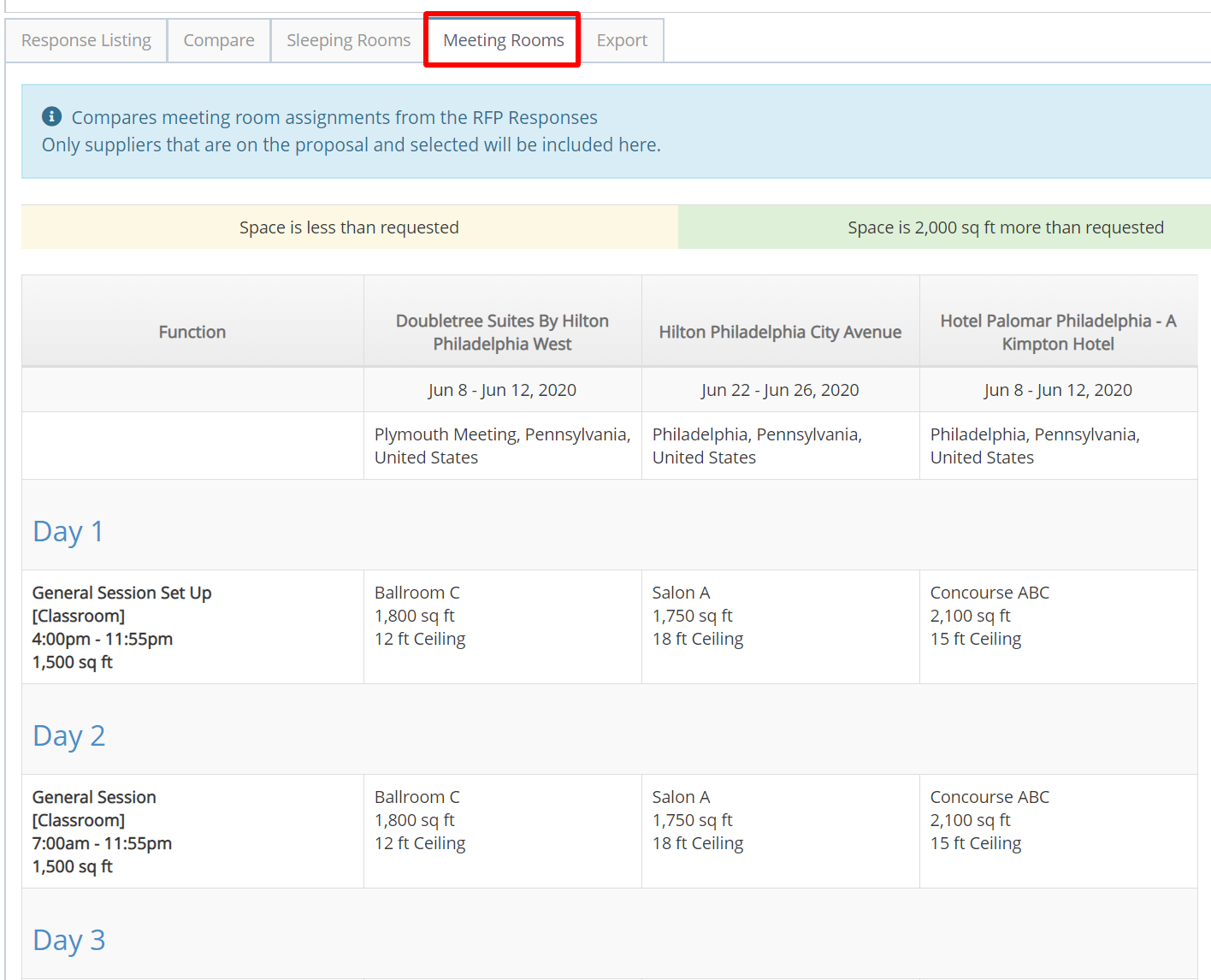Click the Hotel Palomar Philadelphia column header
Screen dimensions: 1211x980
(x=1058, y=332)
